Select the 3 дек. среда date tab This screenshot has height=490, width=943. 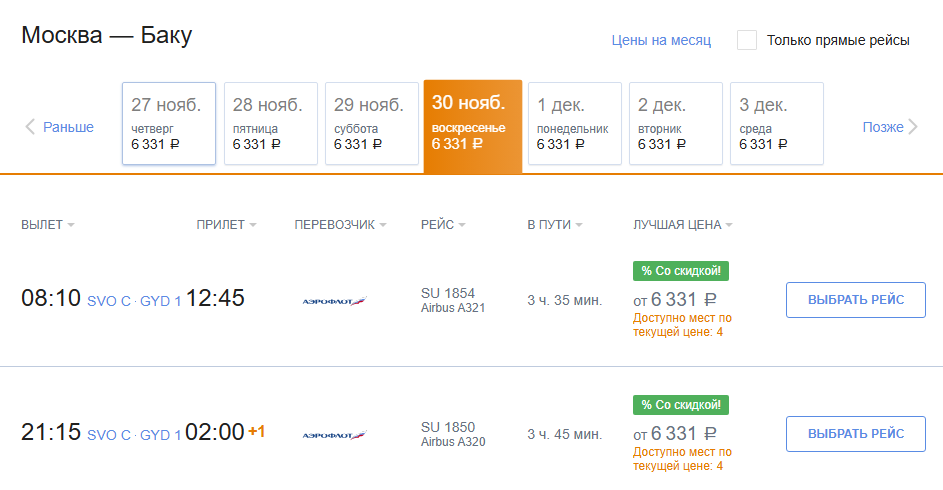click(776, 123)
